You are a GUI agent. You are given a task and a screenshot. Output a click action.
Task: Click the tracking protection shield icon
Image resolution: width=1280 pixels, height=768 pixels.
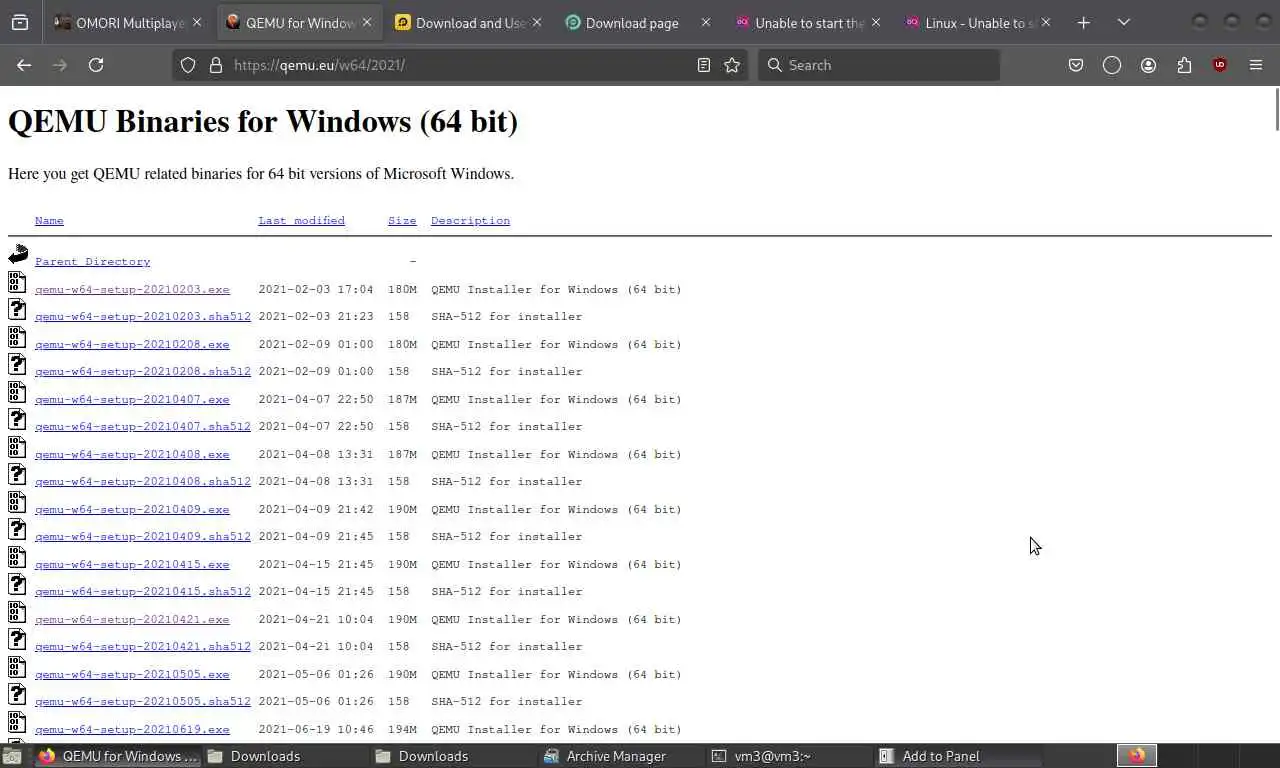point(188,65)
